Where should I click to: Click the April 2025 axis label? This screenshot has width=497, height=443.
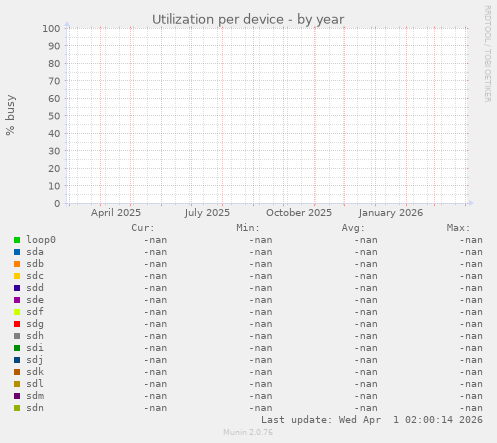tap(116, 213)
